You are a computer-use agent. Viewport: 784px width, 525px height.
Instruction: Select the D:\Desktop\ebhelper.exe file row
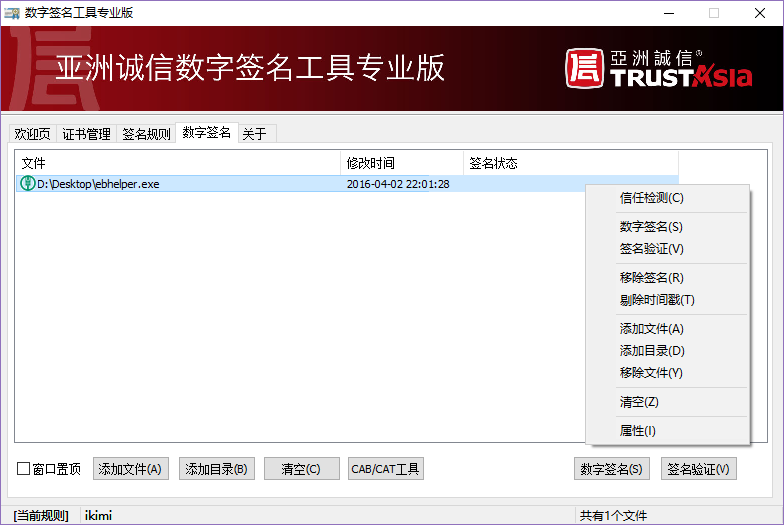[347, 184]
